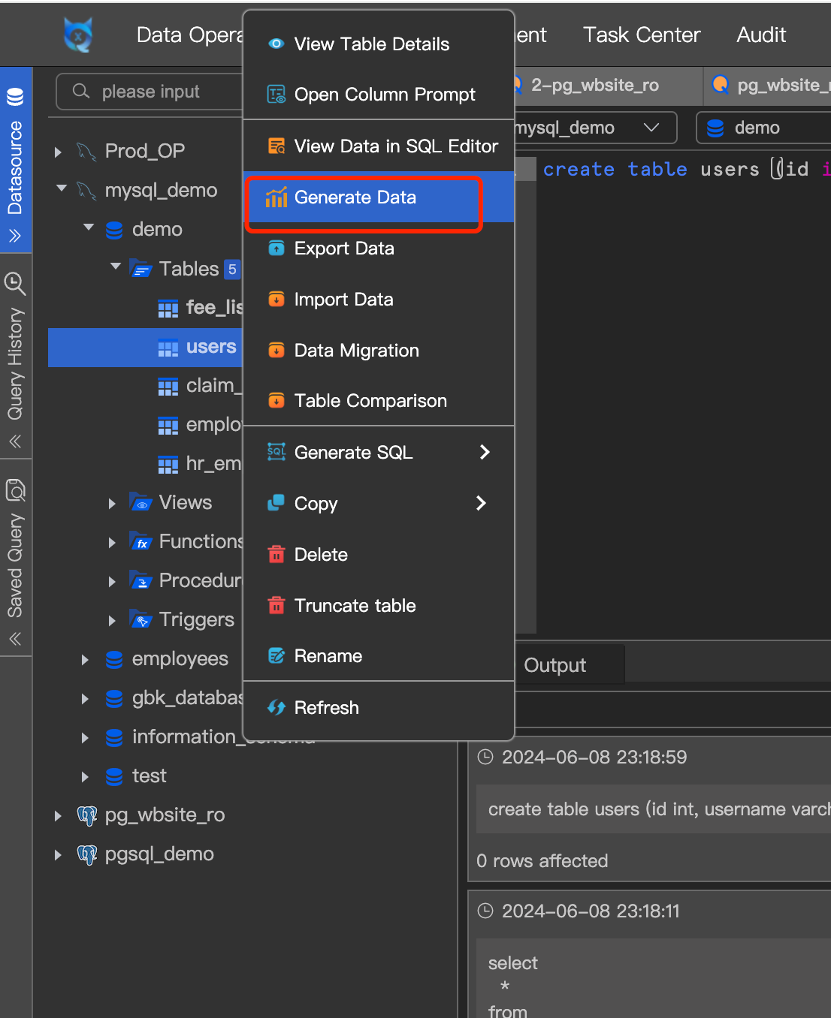Click the Datasource database stack icon

(16, 97)
